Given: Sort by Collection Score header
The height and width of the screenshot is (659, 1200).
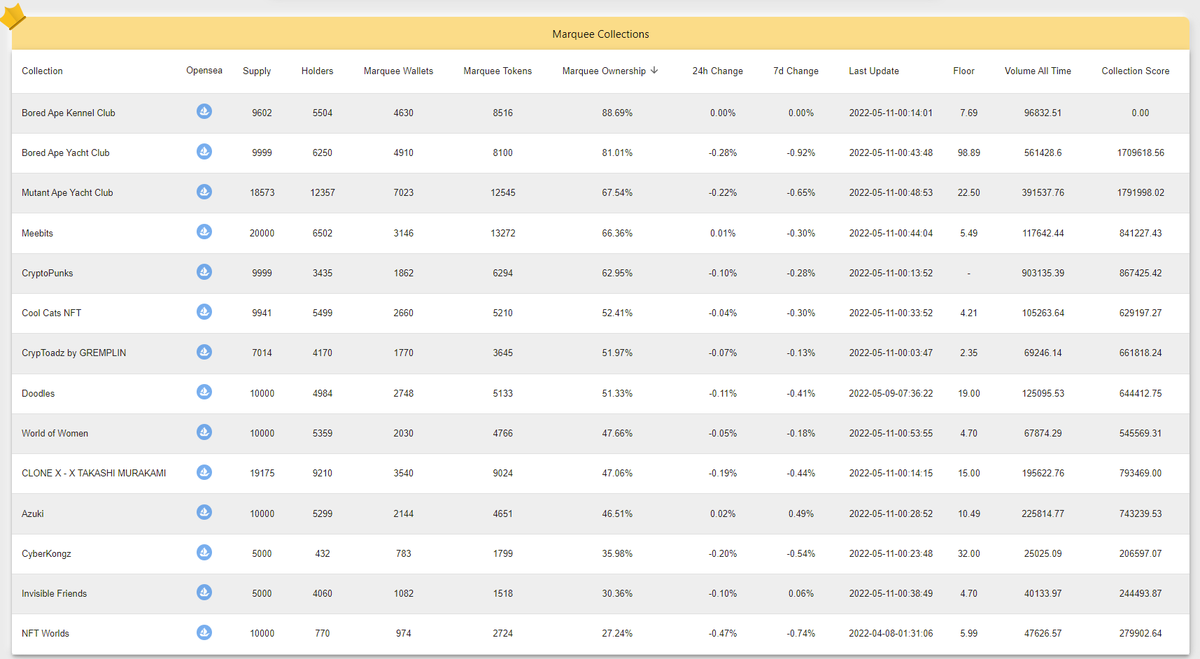Looking at the screenshot, I should tap(1135, 71).
